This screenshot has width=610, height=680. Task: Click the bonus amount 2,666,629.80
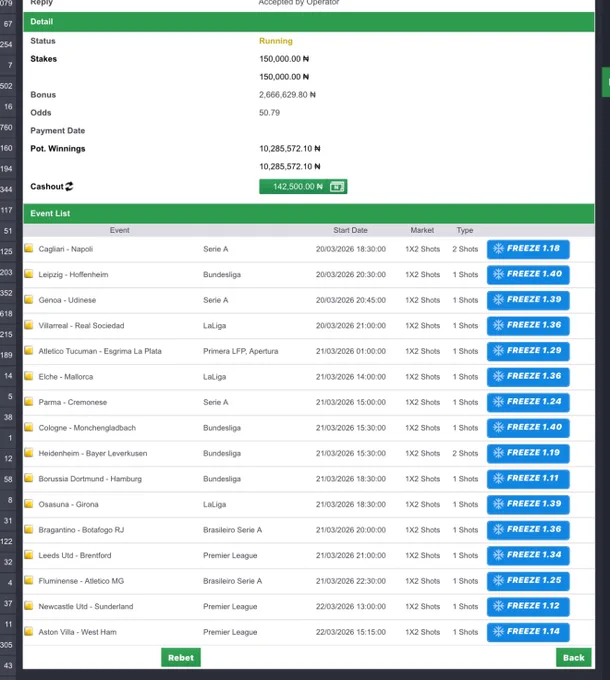tap(287, 95)
